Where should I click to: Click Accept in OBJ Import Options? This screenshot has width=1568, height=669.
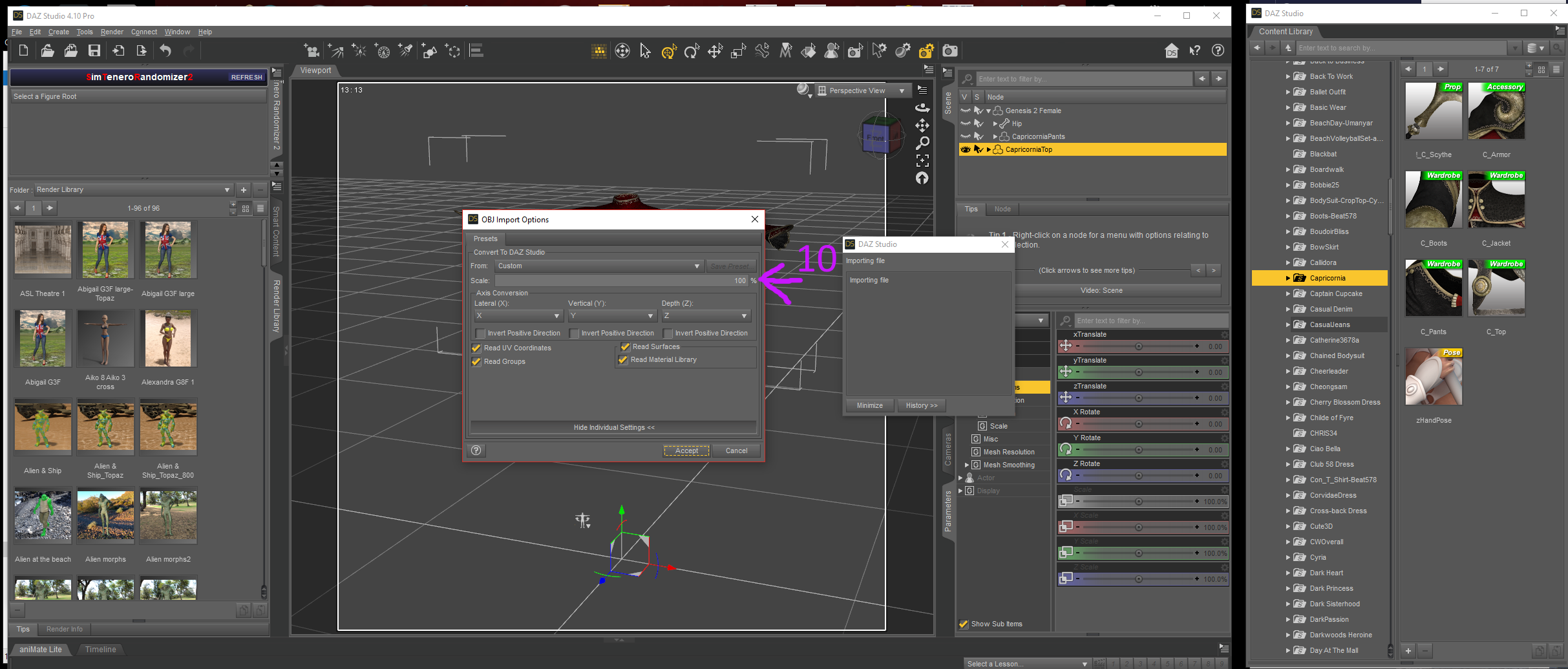(686, 451)
